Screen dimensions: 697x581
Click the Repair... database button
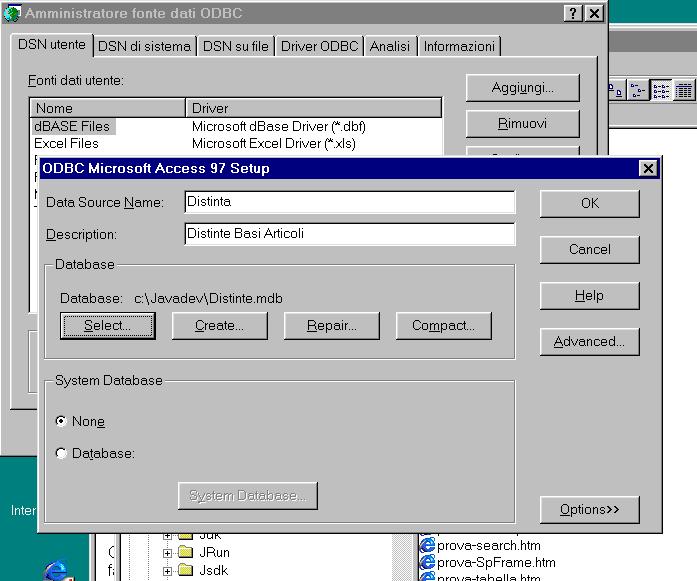pos(332,326)
